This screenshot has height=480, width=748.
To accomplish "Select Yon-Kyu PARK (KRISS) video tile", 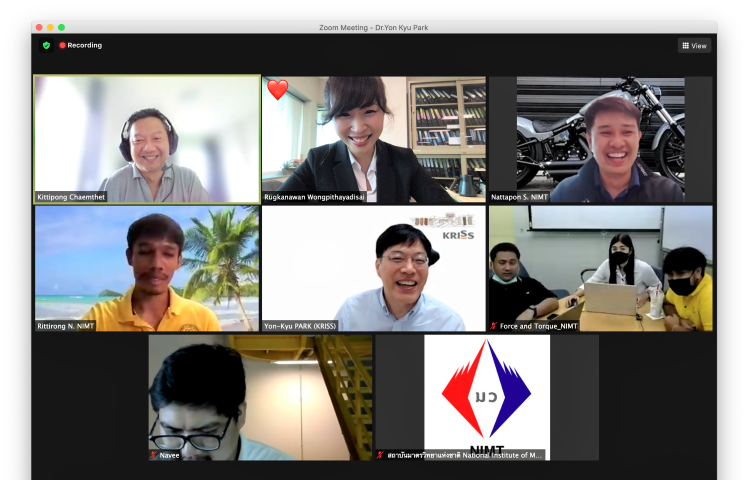I will tap(373, 268).
